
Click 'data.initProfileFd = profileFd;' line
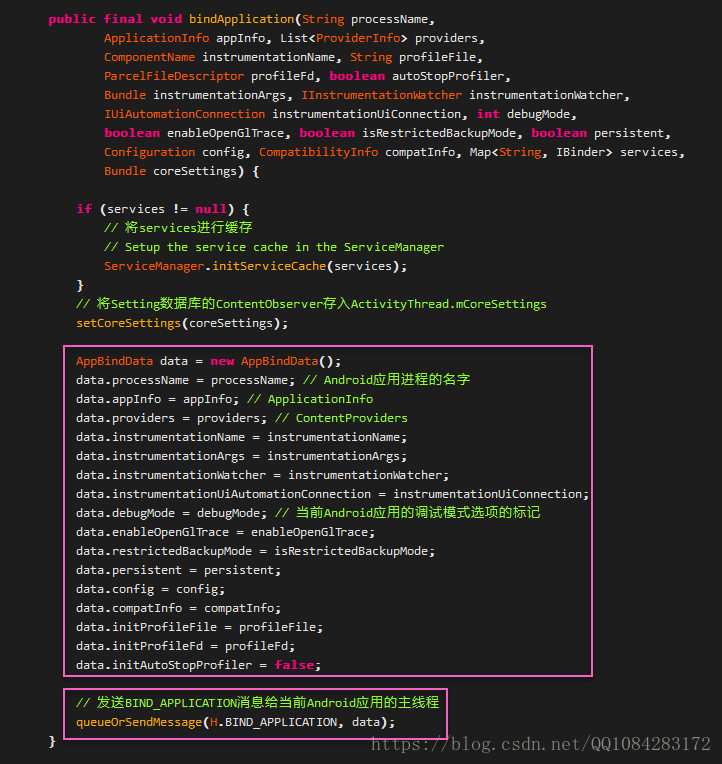point(185,646)
